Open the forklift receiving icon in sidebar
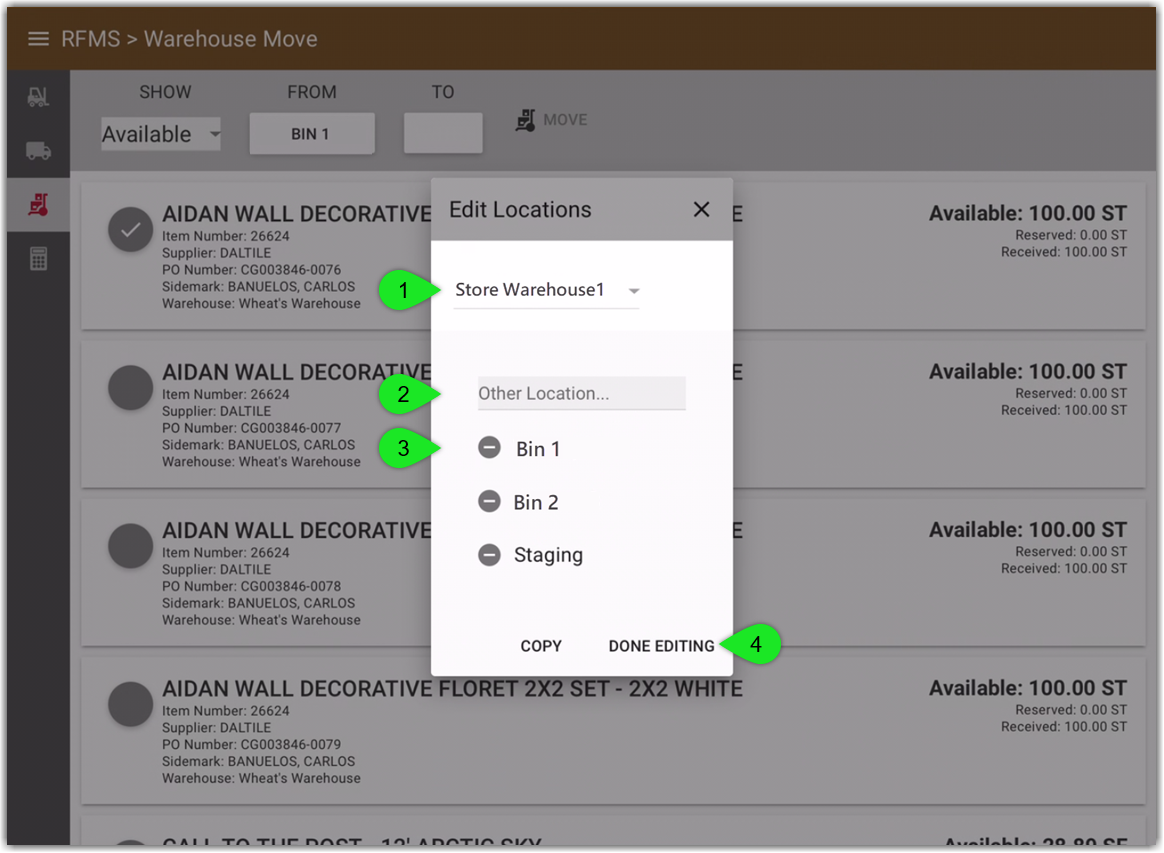 point(38,97)
